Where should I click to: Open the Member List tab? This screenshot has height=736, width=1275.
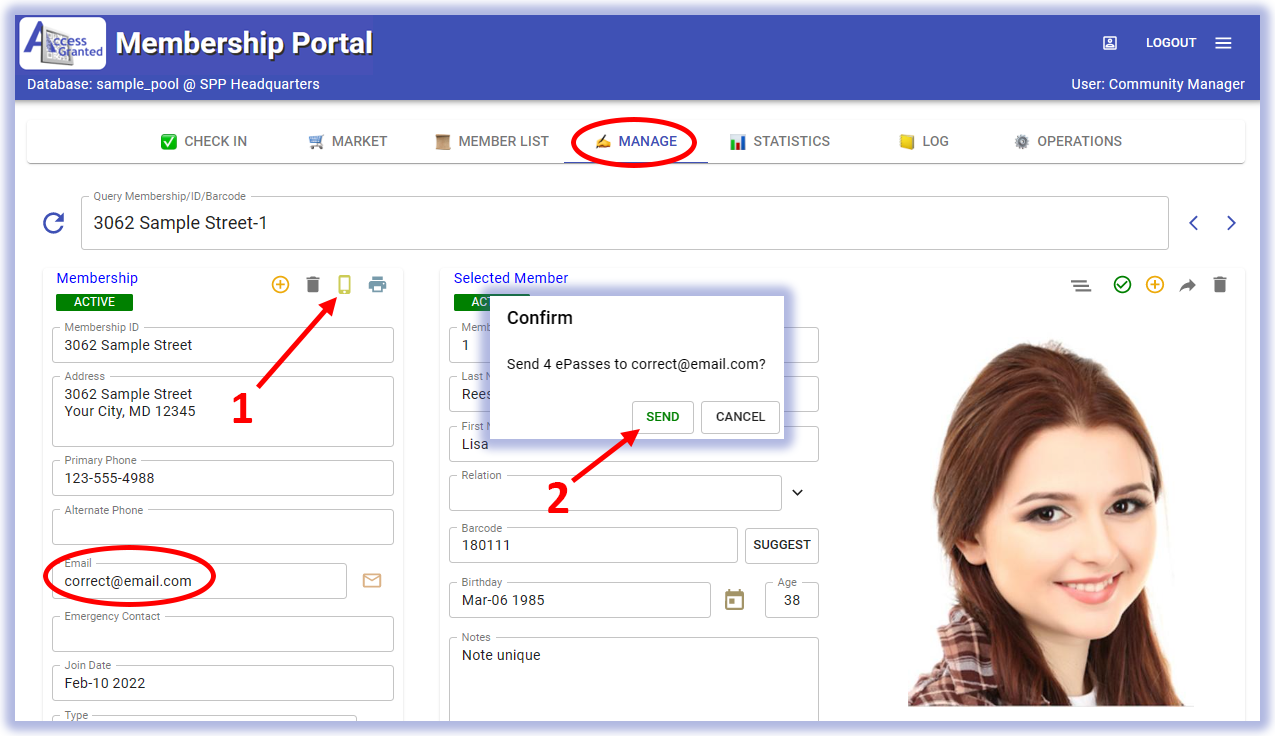tap(492, 141)
